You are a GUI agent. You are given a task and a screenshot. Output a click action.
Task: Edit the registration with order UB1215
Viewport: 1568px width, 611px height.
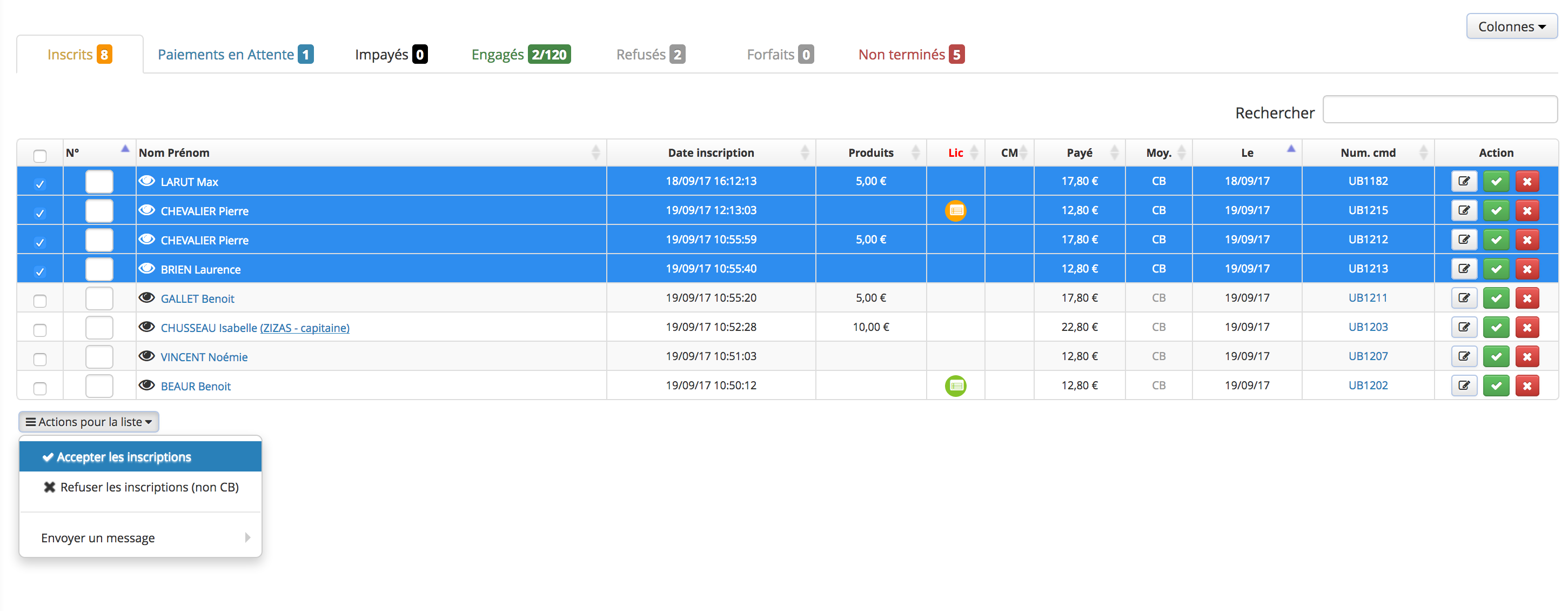(1464, 210)
